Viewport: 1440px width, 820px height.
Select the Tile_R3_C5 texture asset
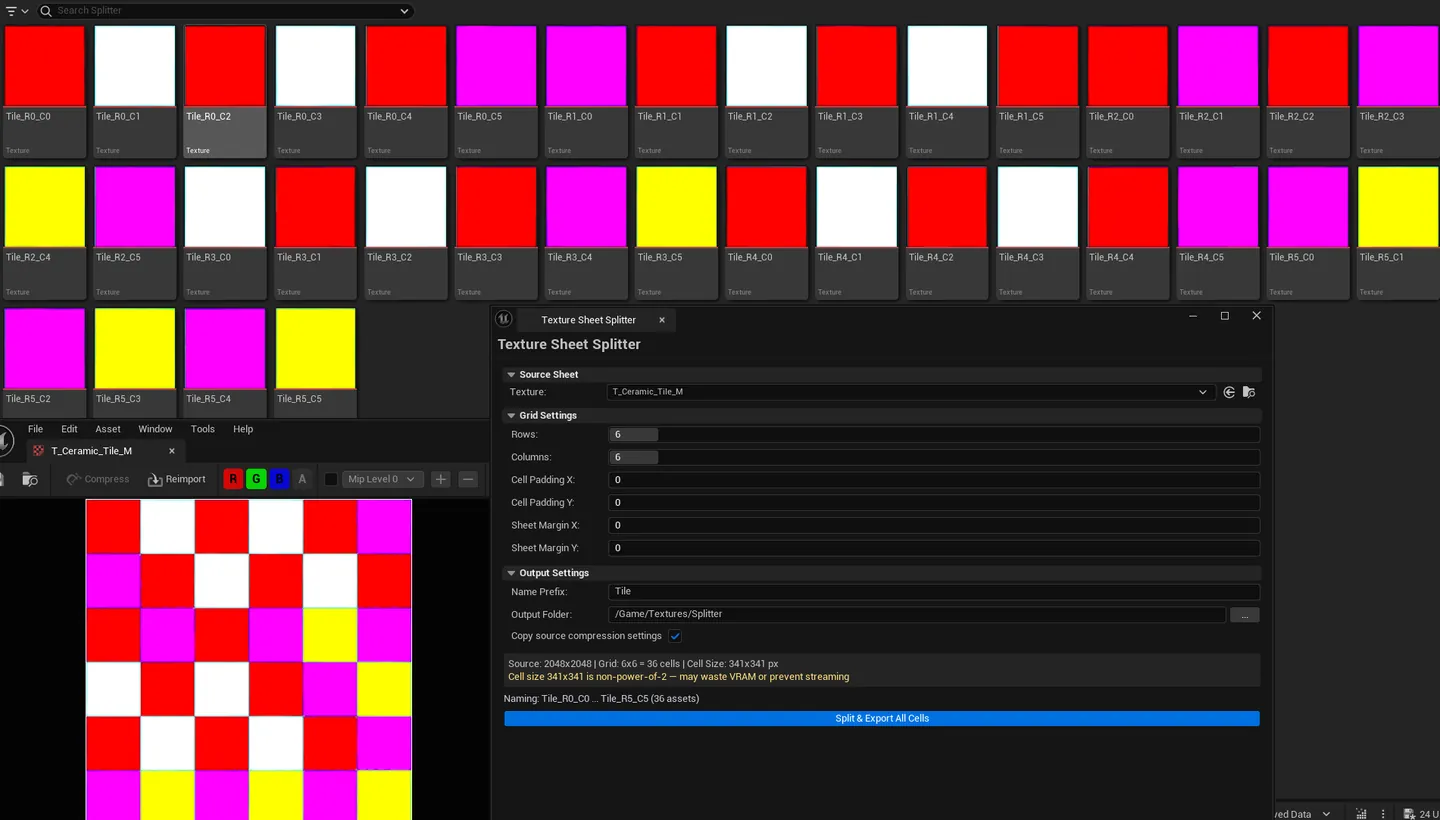[676, 233]
